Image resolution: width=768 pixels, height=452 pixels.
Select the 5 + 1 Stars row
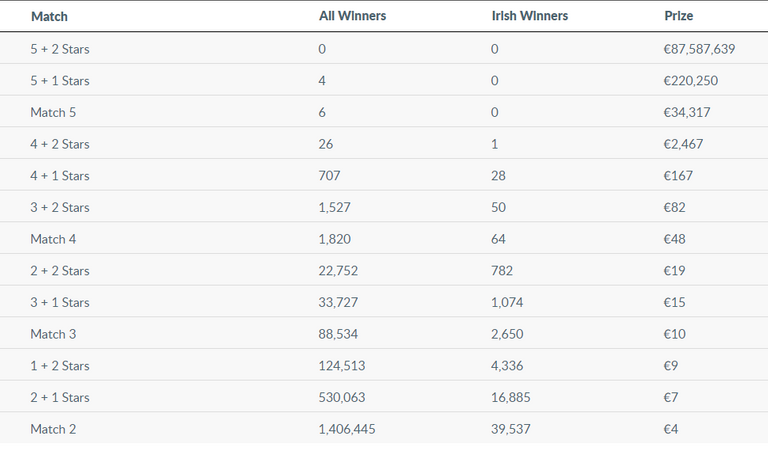pos(384,80)
